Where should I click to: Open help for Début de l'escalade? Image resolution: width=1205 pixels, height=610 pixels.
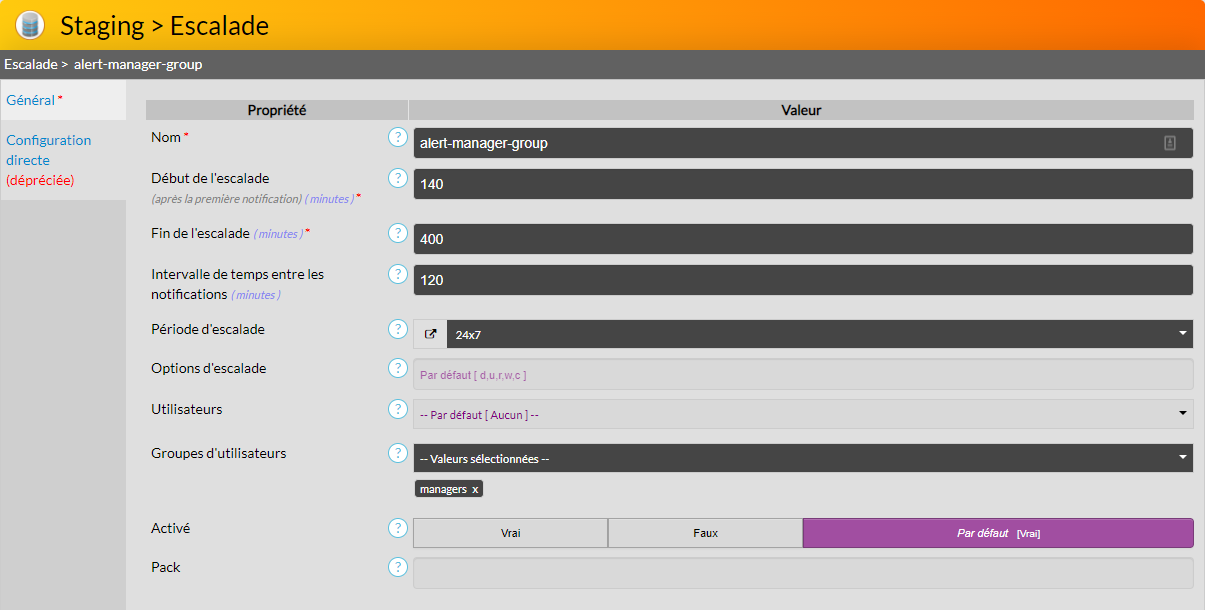coord(397,178)
